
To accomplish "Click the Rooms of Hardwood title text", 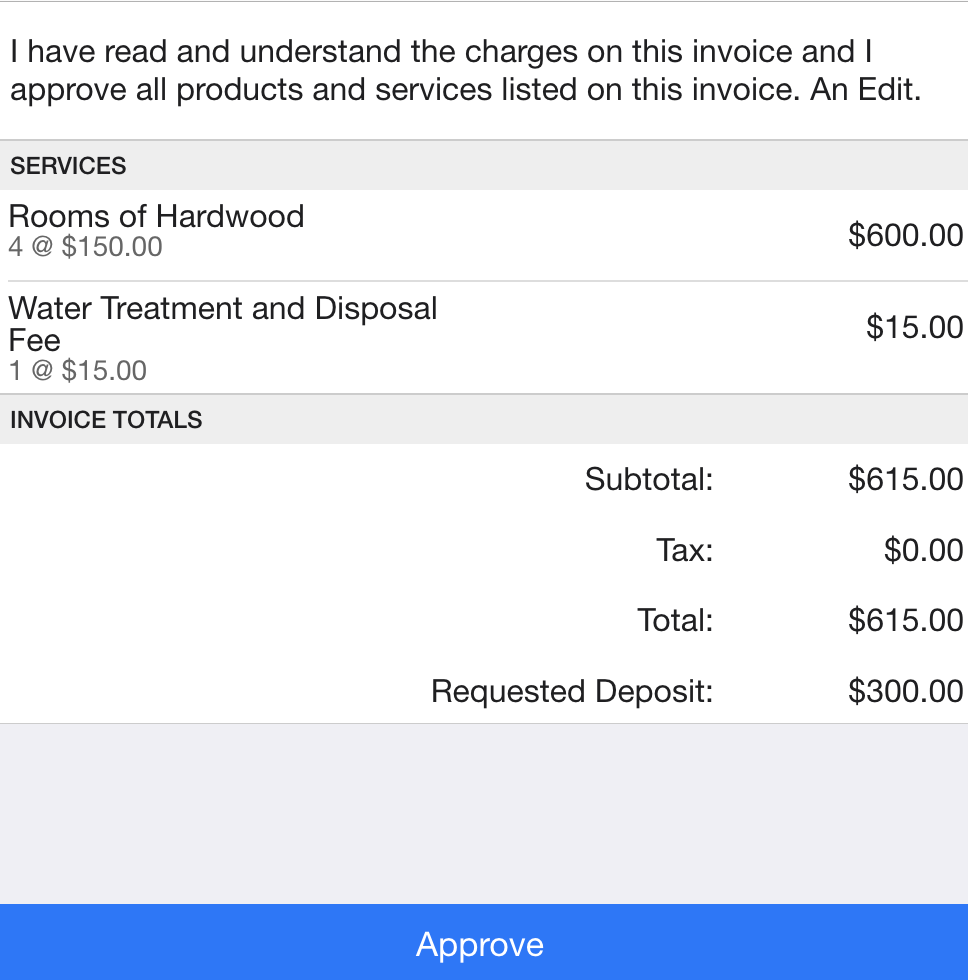I will coord(156,216).
